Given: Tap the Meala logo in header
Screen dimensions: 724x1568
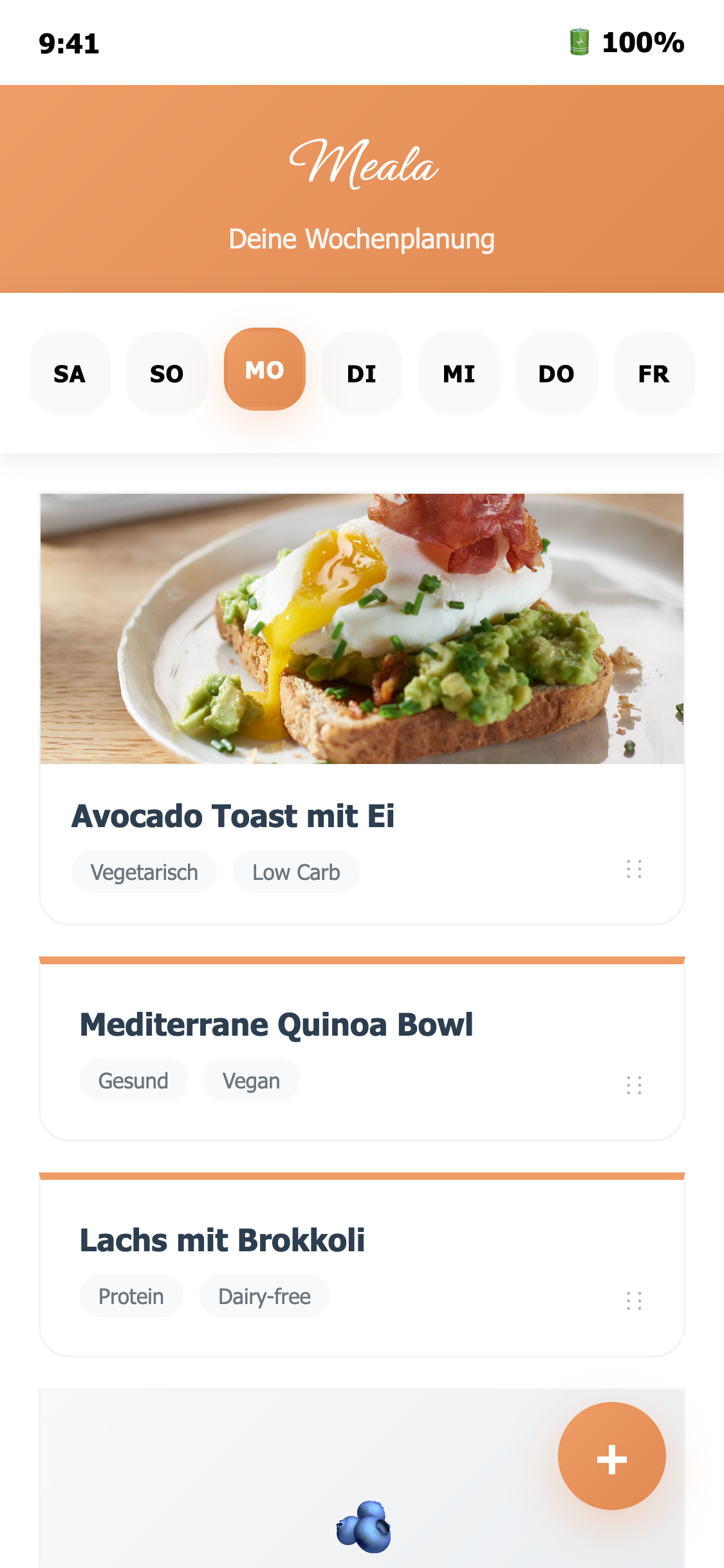Looking at the screenshot, I should click(363, 164).
